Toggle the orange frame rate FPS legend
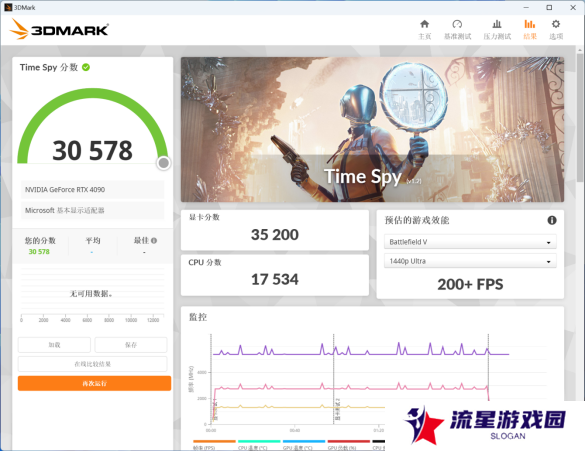This screenshot has height=451, width=585. click(215, 445)
